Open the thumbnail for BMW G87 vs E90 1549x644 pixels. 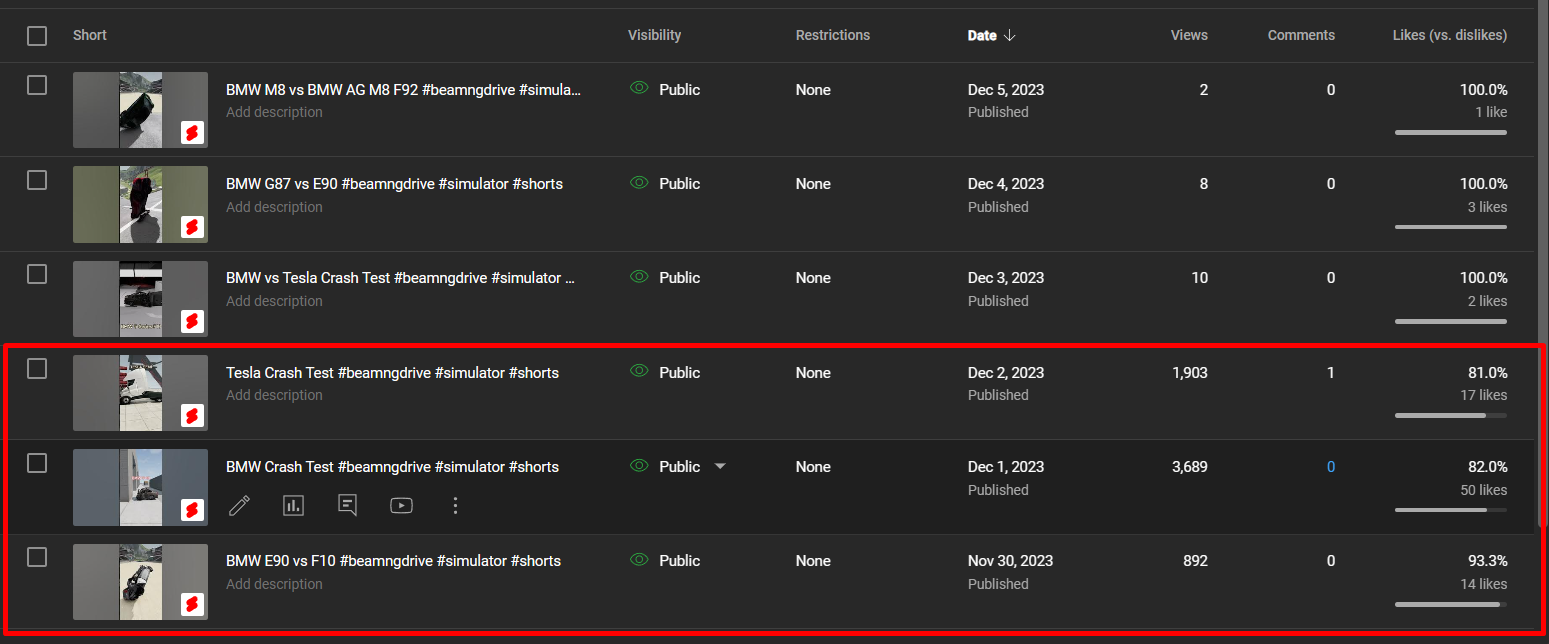point(141,204)
